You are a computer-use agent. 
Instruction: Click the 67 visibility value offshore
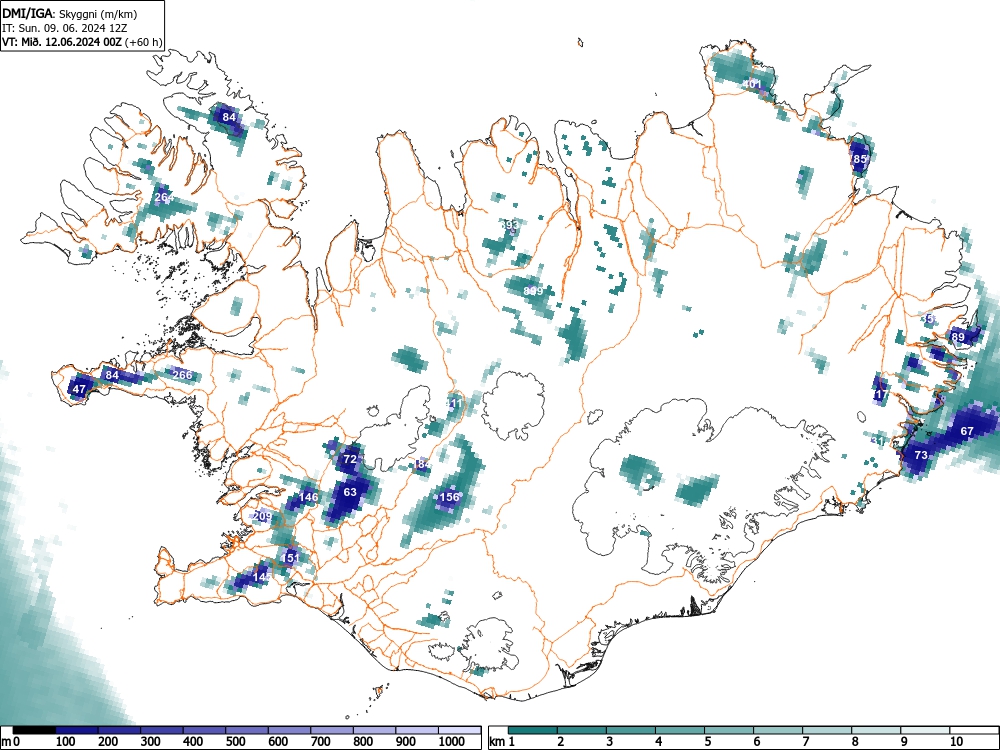click(967, 430)
